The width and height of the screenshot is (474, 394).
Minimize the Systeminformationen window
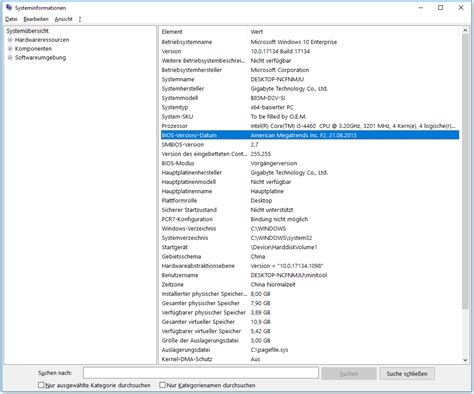pyautogui.click(x=421, y=8)
